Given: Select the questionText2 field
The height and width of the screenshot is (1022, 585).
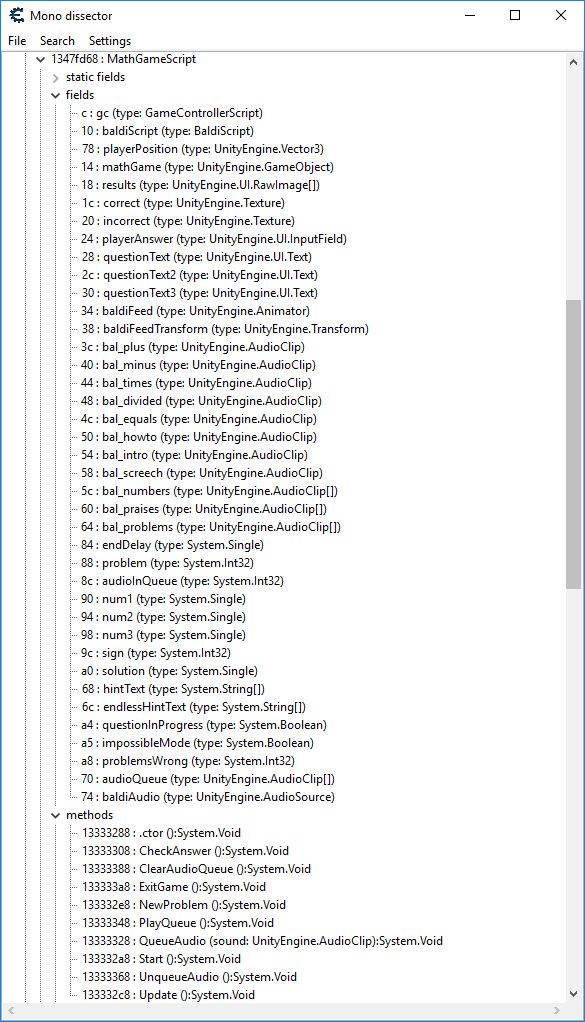Looking at the screenshot, I should (199, 275).
